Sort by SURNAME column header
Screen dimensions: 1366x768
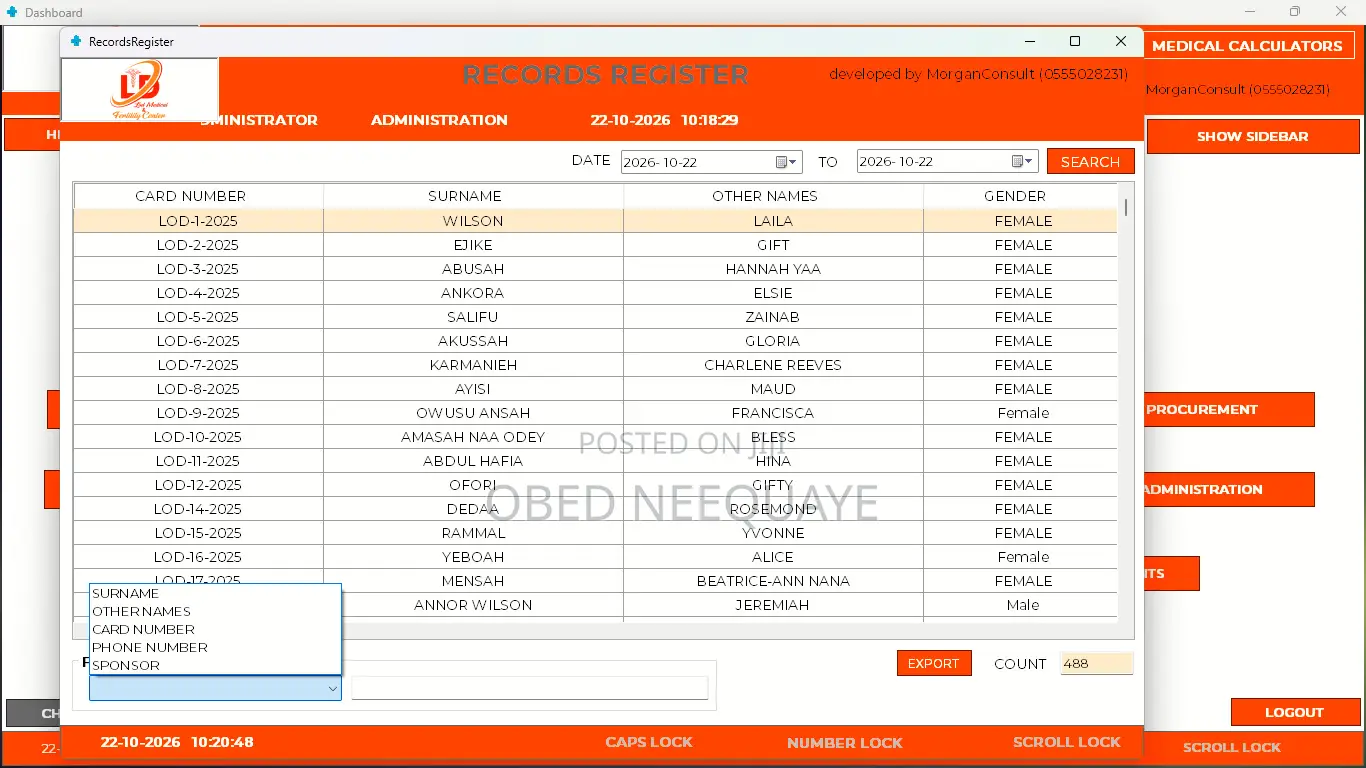tap(473, 196)
